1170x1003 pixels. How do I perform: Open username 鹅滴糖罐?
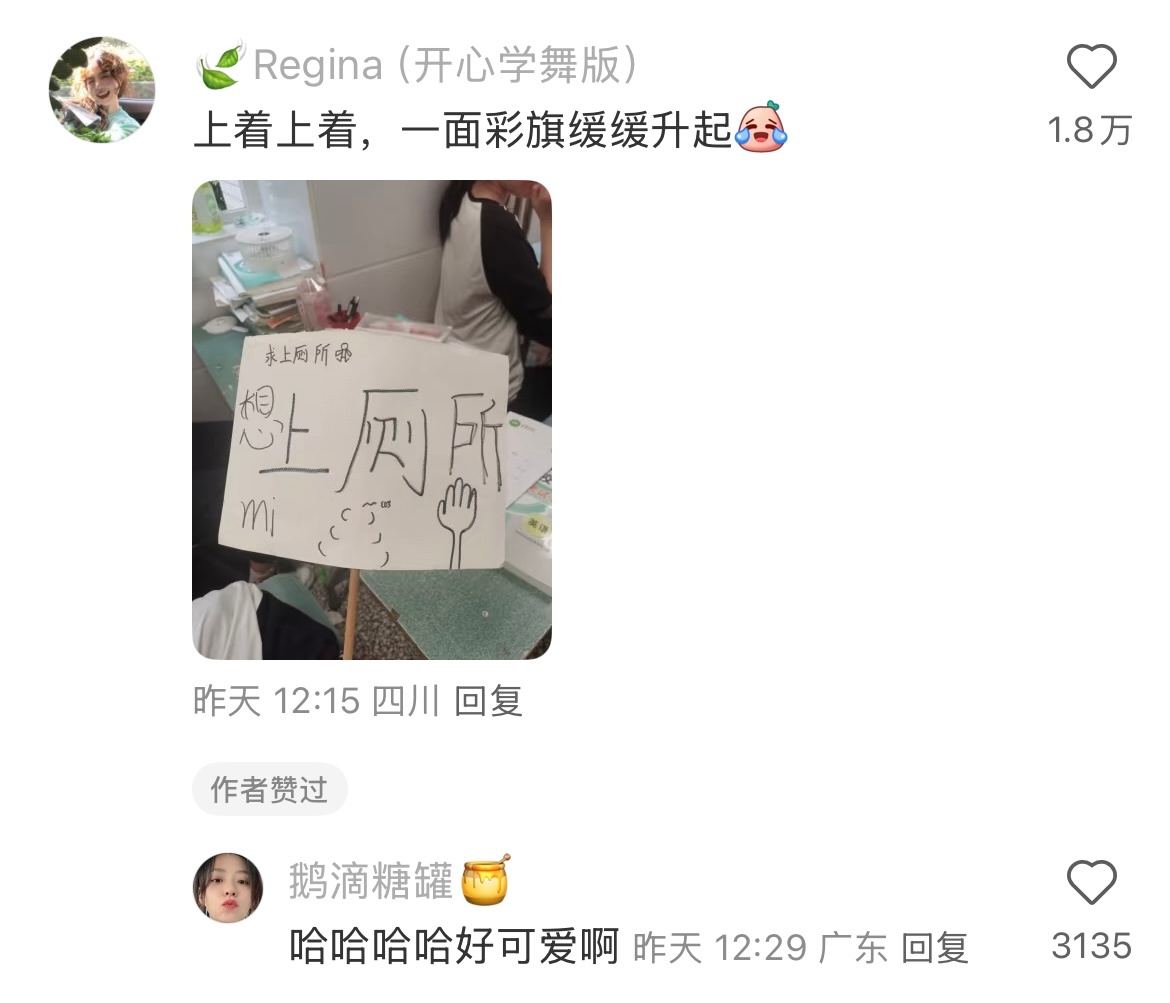371,881
